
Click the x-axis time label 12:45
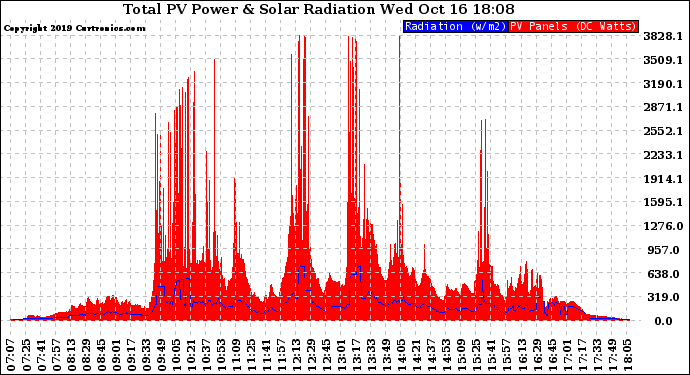[x=326, y=355]
